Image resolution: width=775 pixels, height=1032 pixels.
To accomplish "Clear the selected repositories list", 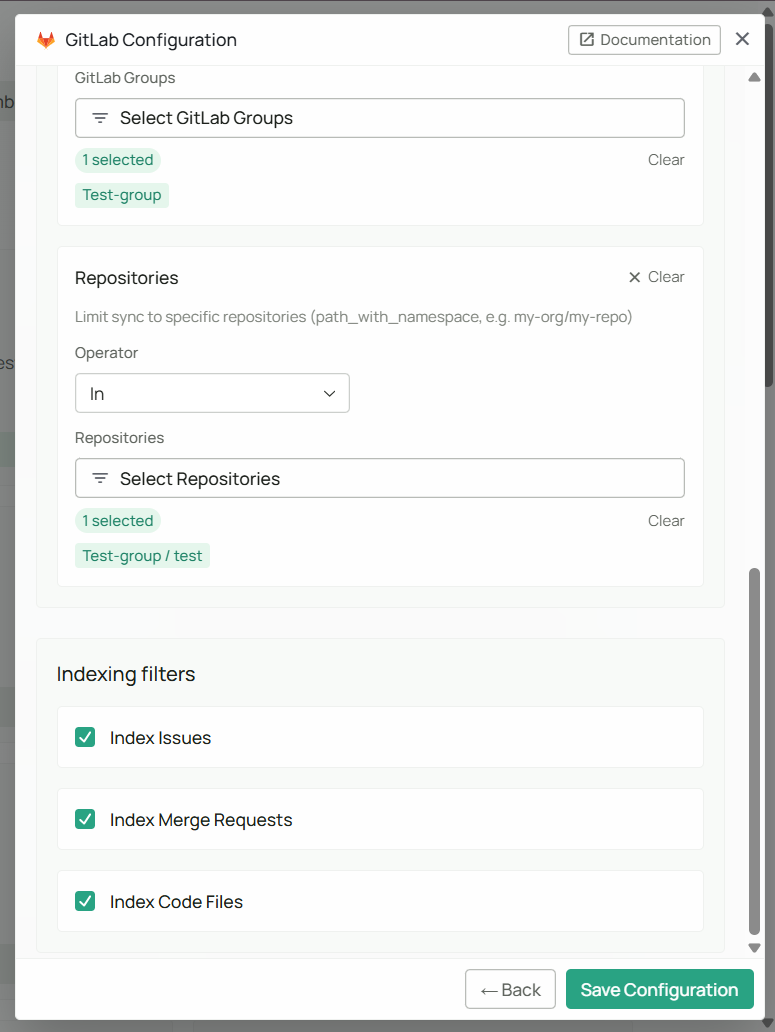I will pyautogui.click(x=666, y=521).
